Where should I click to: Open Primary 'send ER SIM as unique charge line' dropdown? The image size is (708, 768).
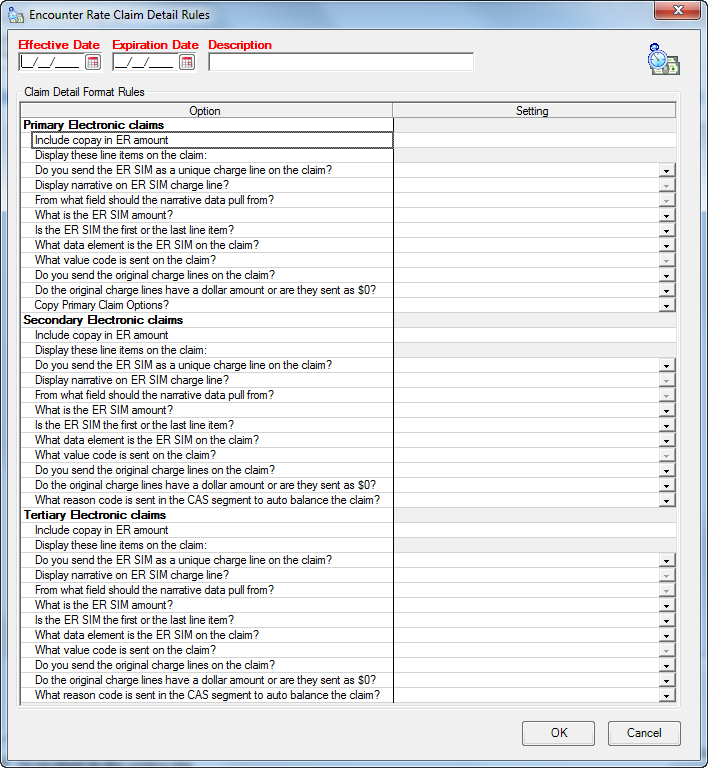coord(666,170)
